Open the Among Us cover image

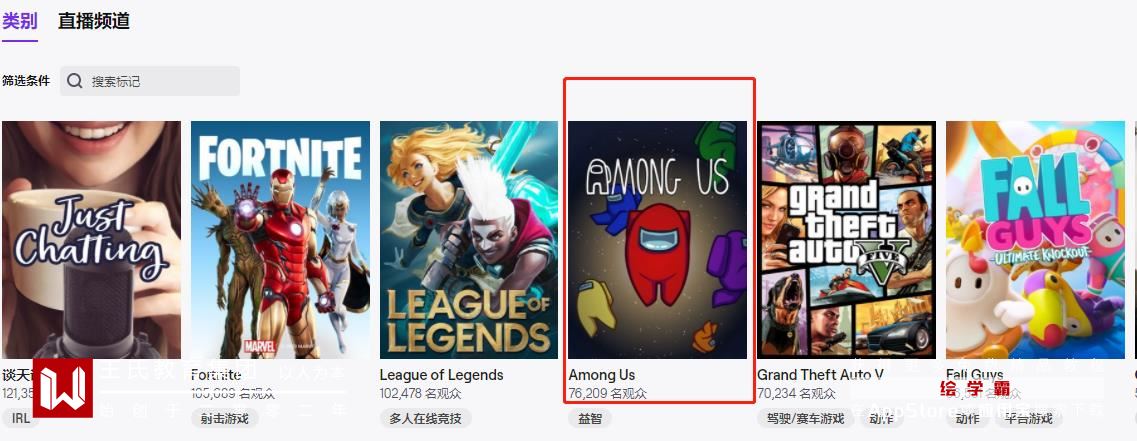click(658, 239)
